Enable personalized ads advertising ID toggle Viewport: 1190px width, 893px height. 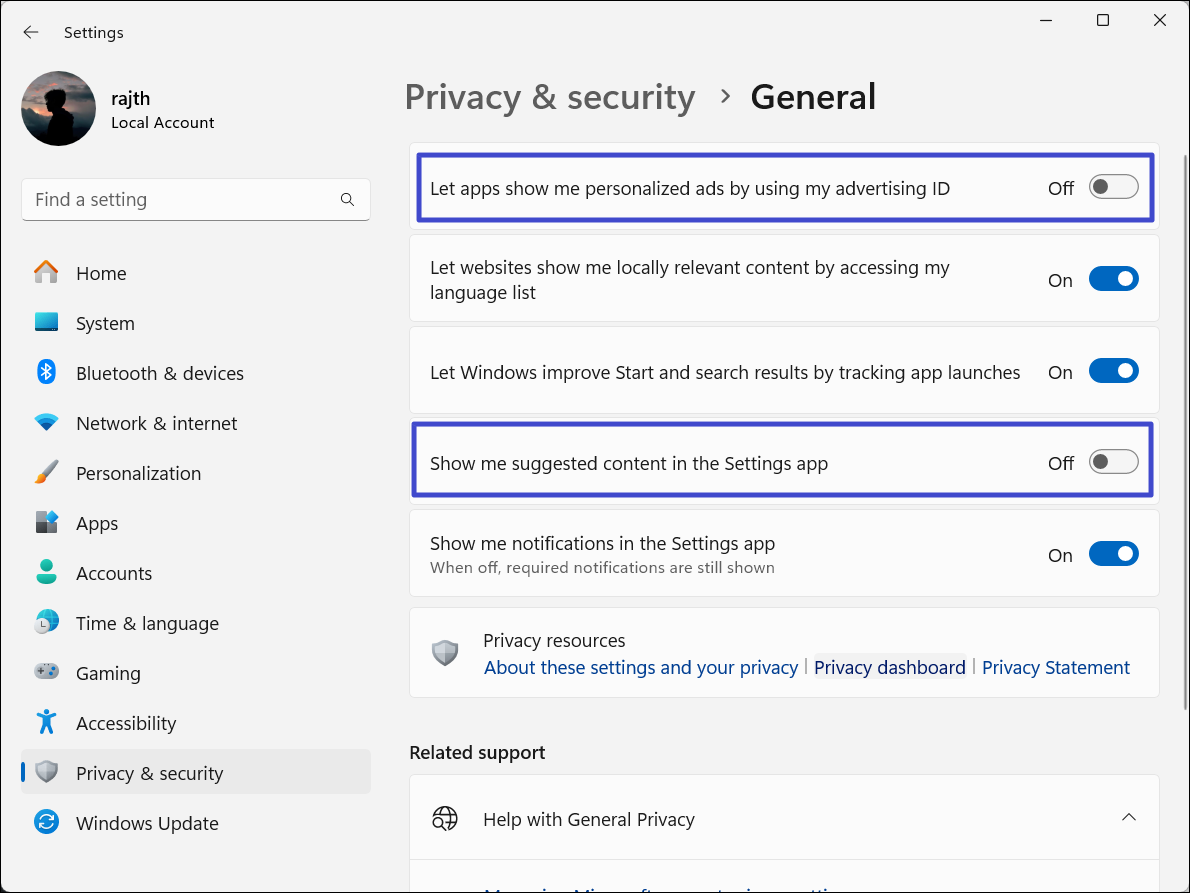pyautogui.click(x=1113, y=187)
